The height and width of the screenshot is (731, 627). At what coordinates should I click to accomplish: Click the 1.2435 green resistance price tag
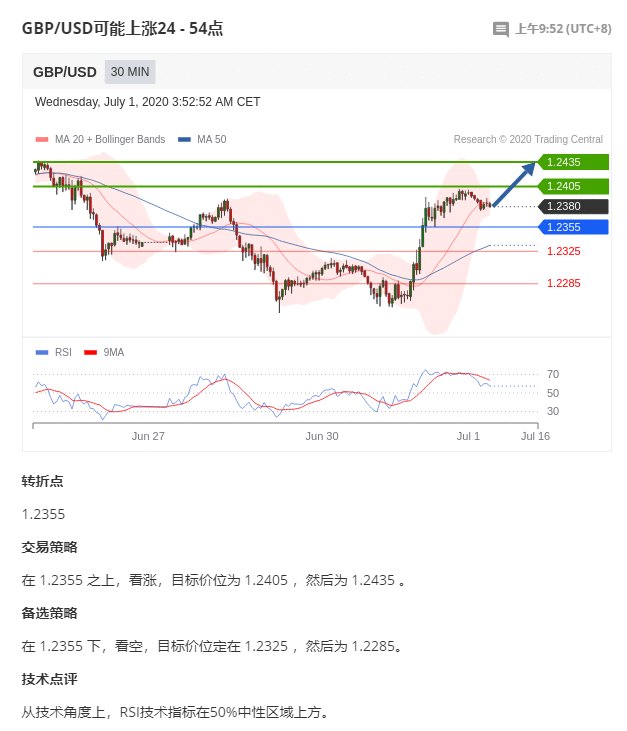(573, 162)
